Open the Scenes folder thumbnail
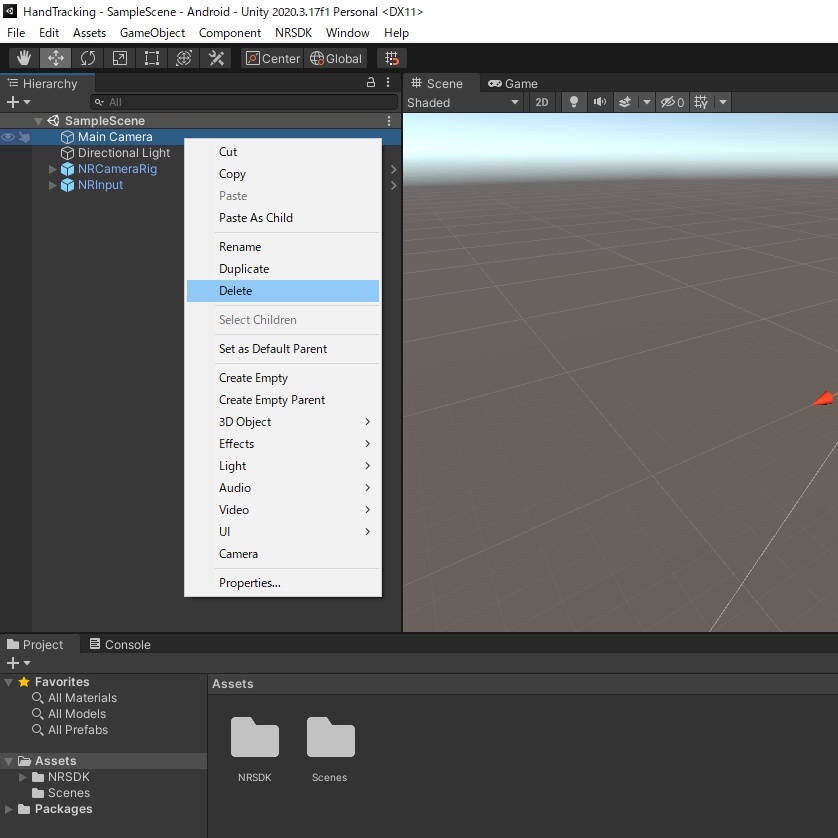 tap(331, 738)
